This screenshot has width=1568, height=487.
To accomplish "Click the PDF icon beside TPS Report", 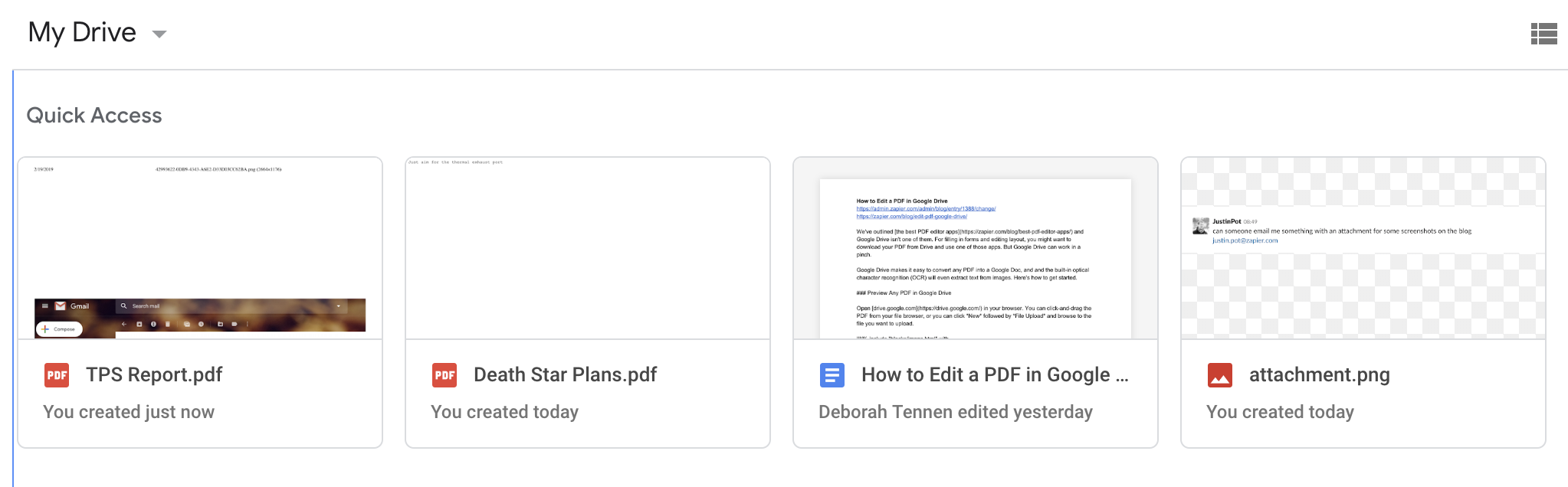I will point(57,375).
